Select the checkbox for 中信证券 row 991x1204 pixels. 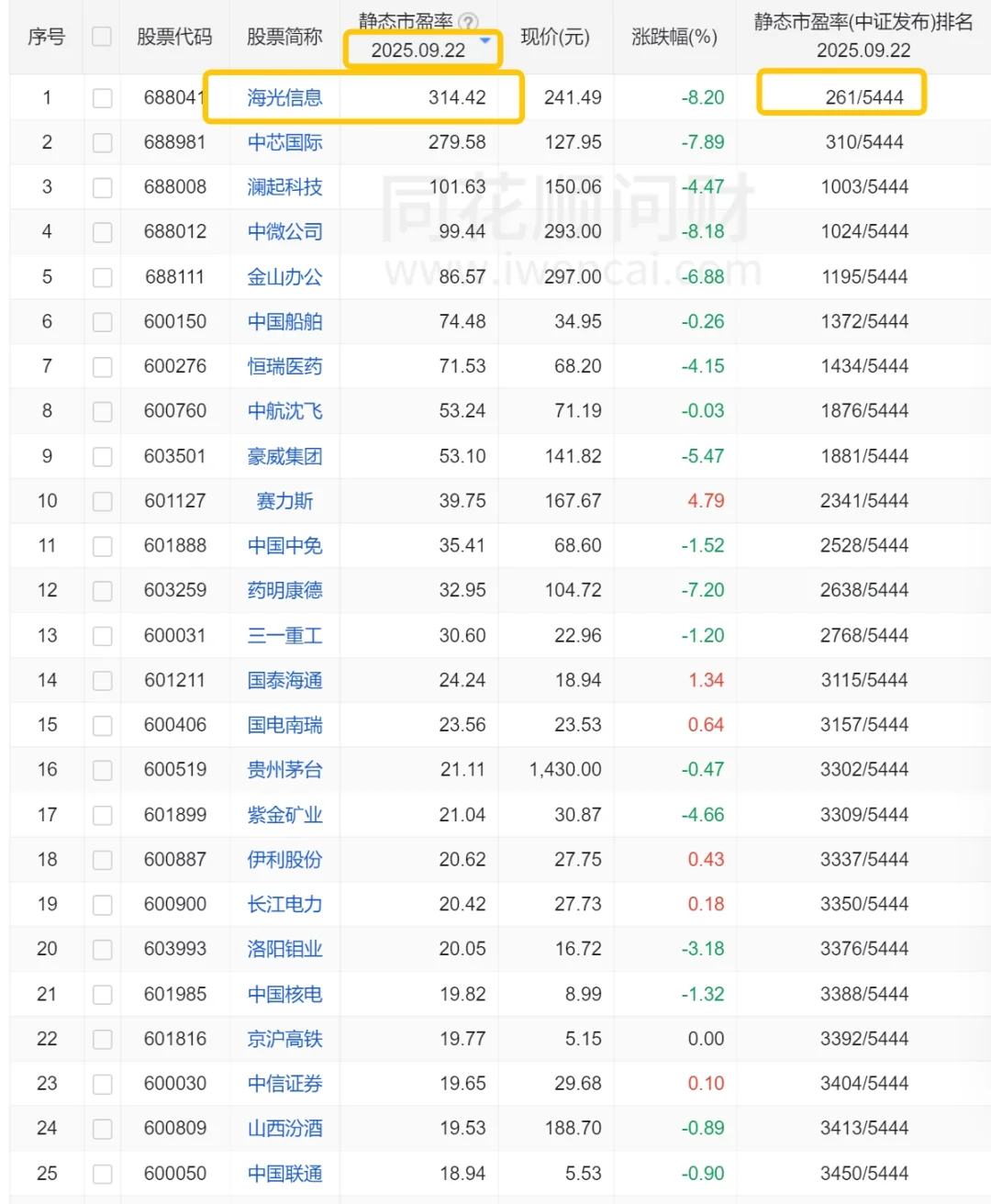102,1084
